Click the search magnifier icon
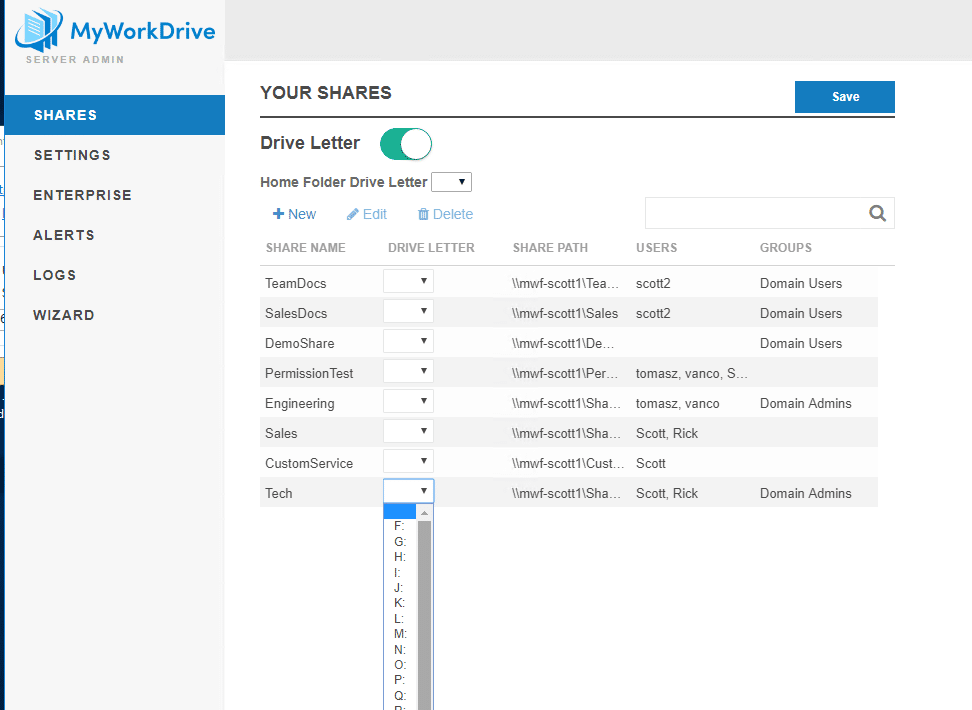 pos(877,213)
